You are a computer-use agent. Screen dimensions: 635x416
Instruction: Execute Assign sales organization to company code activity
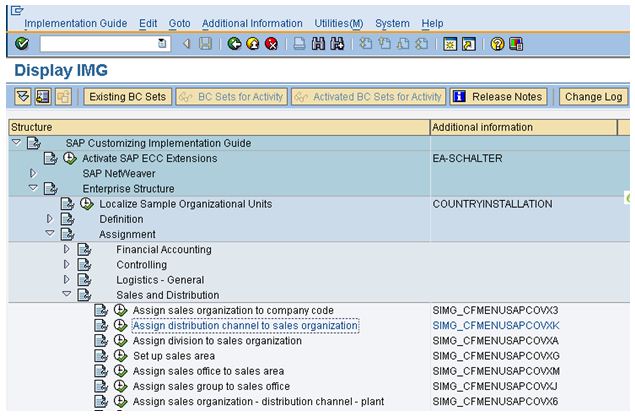120,310
